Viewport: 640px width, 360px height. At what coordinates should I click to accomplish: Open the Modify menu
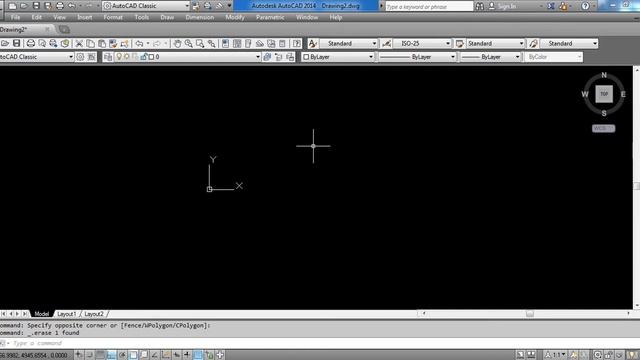click(235, 18)
